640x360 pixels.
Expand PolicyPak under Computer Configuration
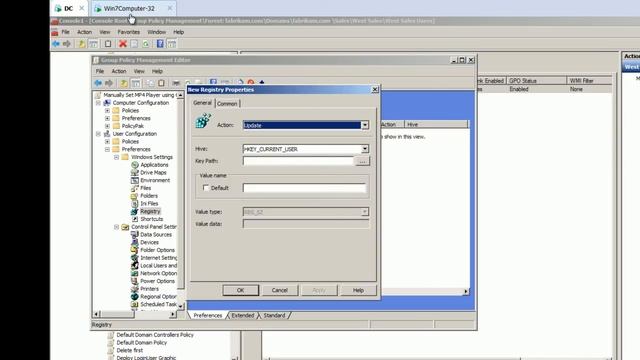click(x=107, y=126)
